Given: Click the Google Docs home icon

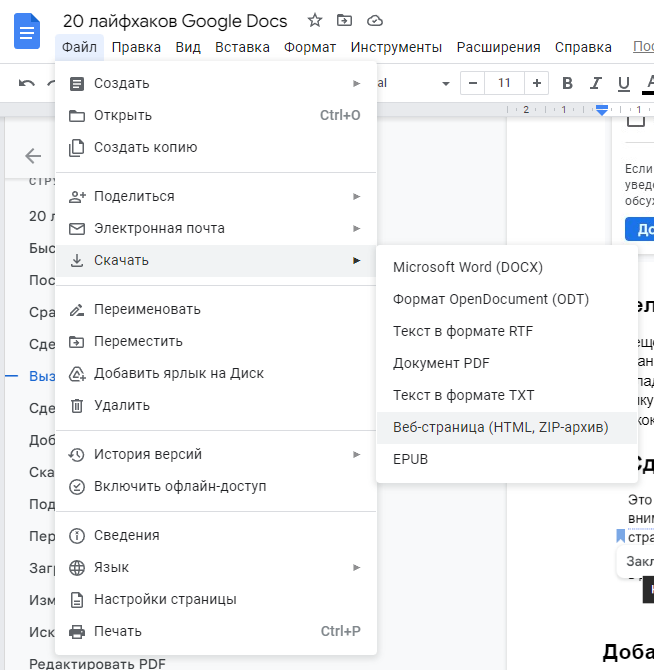Looking at the screenshot, I should coord(27,31).
